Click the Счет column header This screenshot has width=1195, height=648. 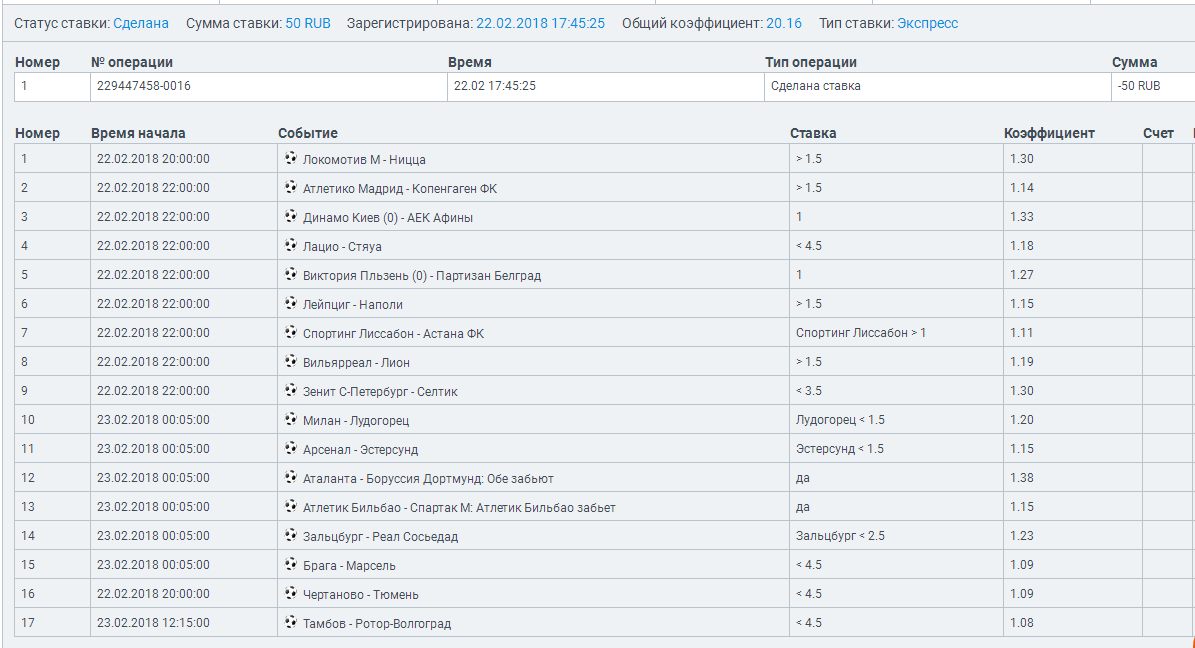coord(1158,133)
